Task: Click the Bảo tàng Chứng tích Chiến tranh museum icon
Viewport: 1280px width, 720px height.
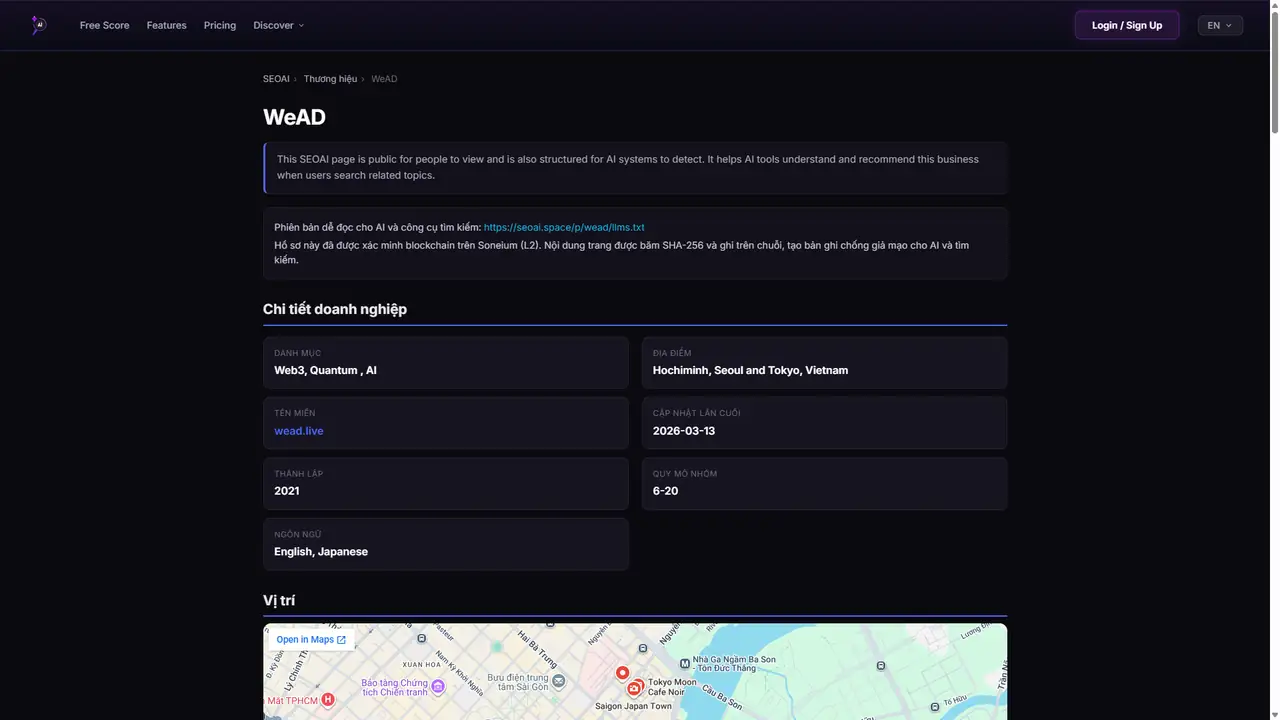Action: pyautogui.click(x=438, y=686)
